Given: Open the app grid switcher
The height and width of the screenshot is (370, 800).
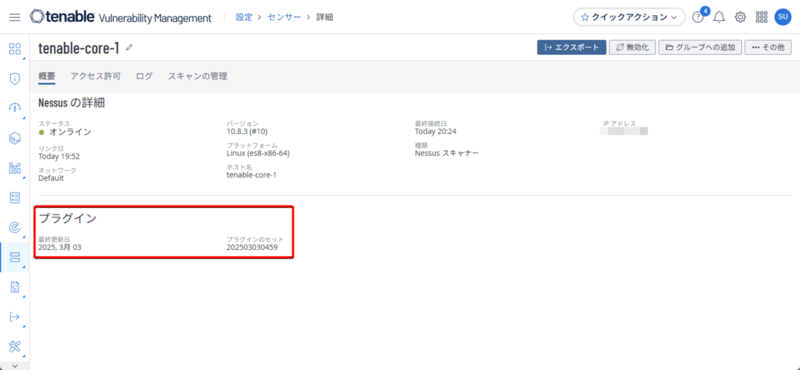Looking at the screenshot, I should (761, 17).
